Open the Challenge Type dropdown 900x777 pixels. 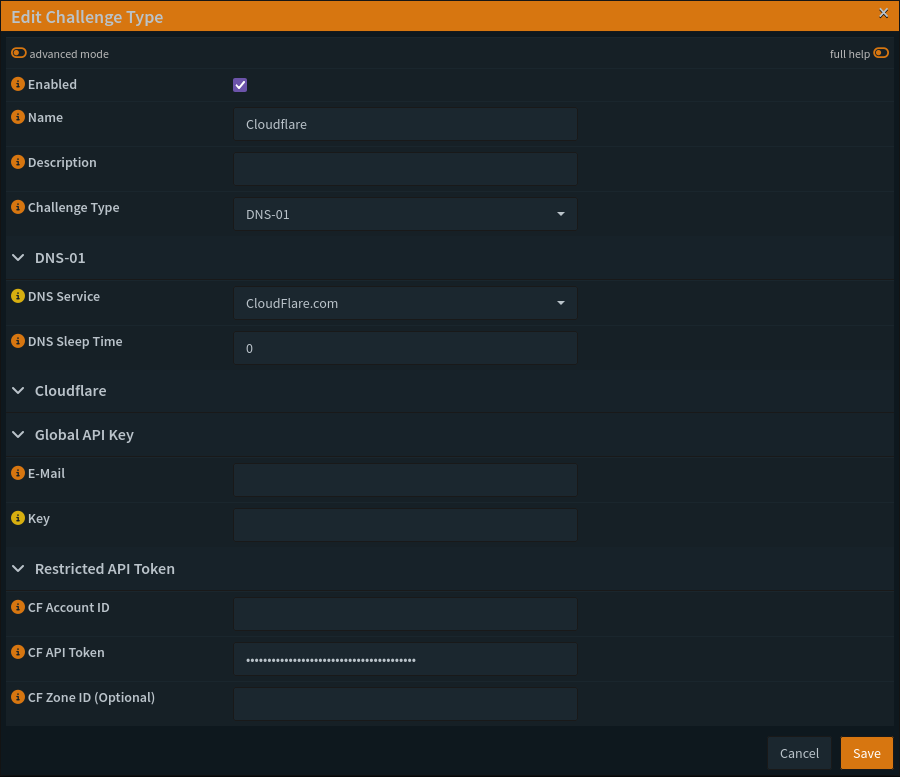[x=405, y=214]
